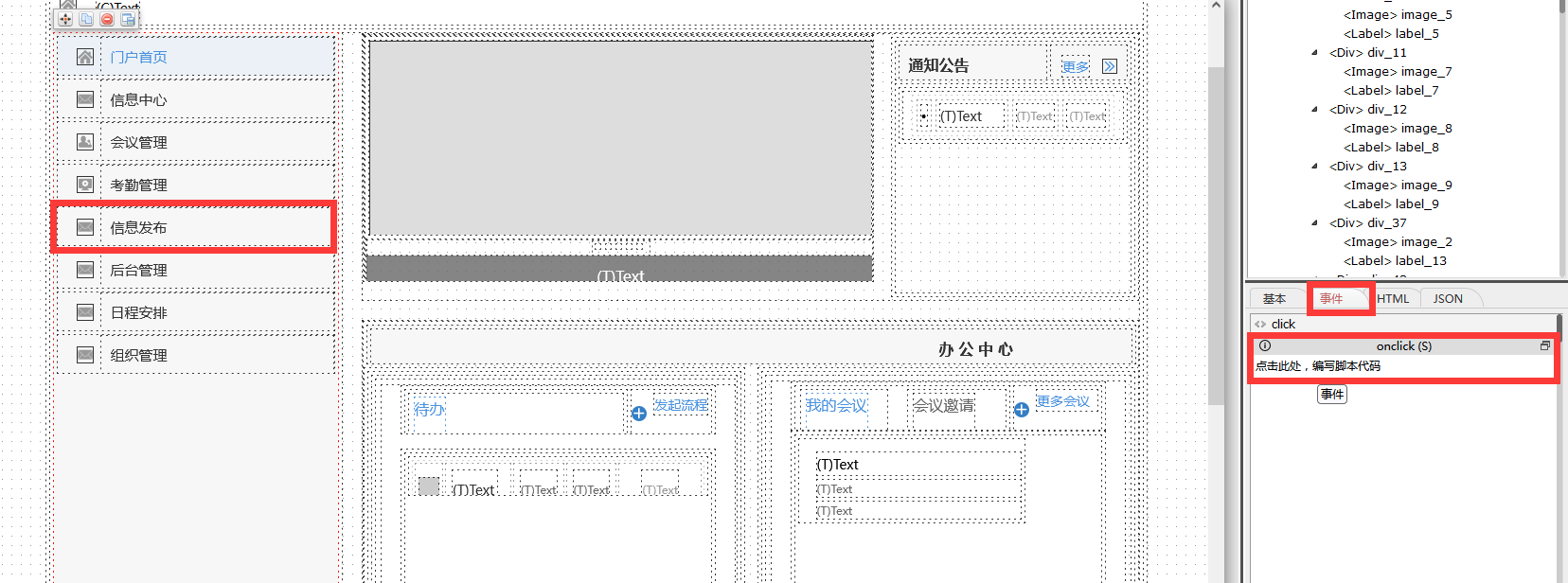
Task: Select the envelope icon beside 日程安排
Action: click(85, 312)
